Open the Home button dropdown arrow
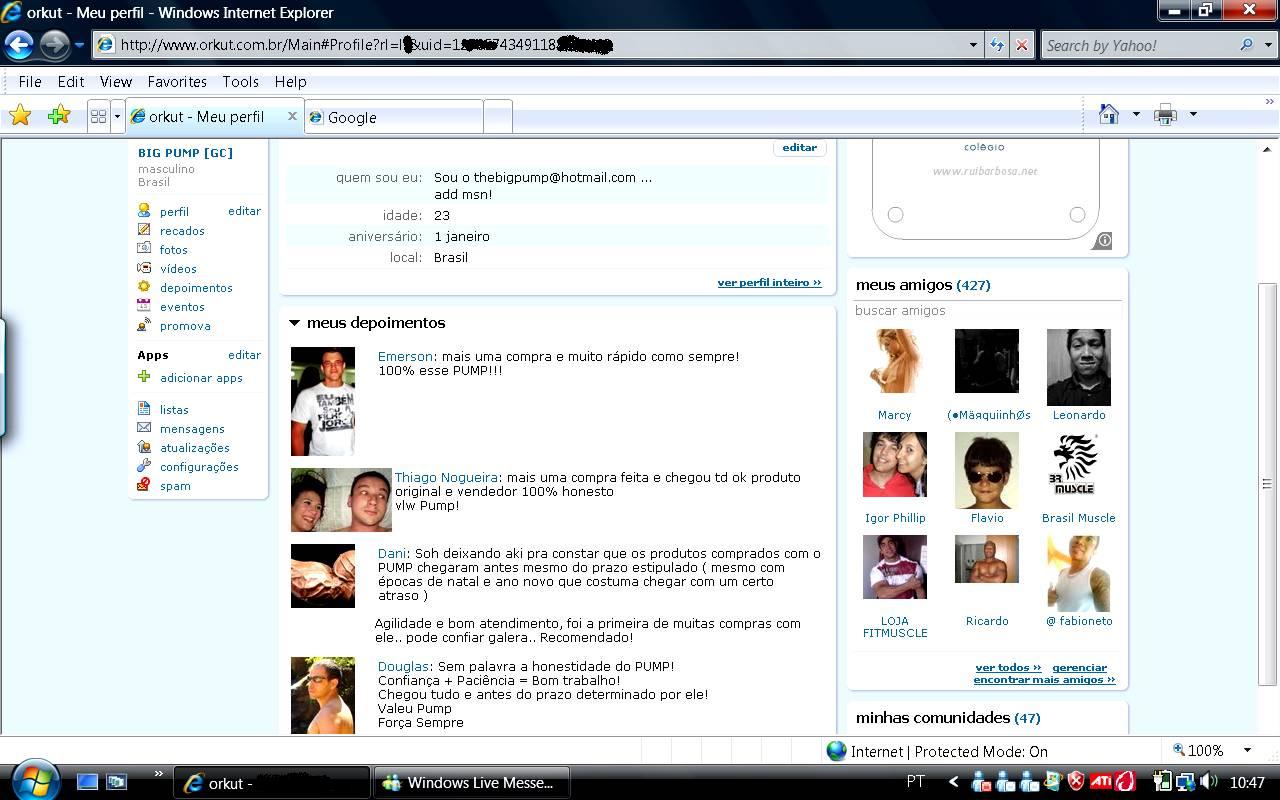Image resolution: width=1280 pixels, height=800 pixels. tap(1136, 115)
